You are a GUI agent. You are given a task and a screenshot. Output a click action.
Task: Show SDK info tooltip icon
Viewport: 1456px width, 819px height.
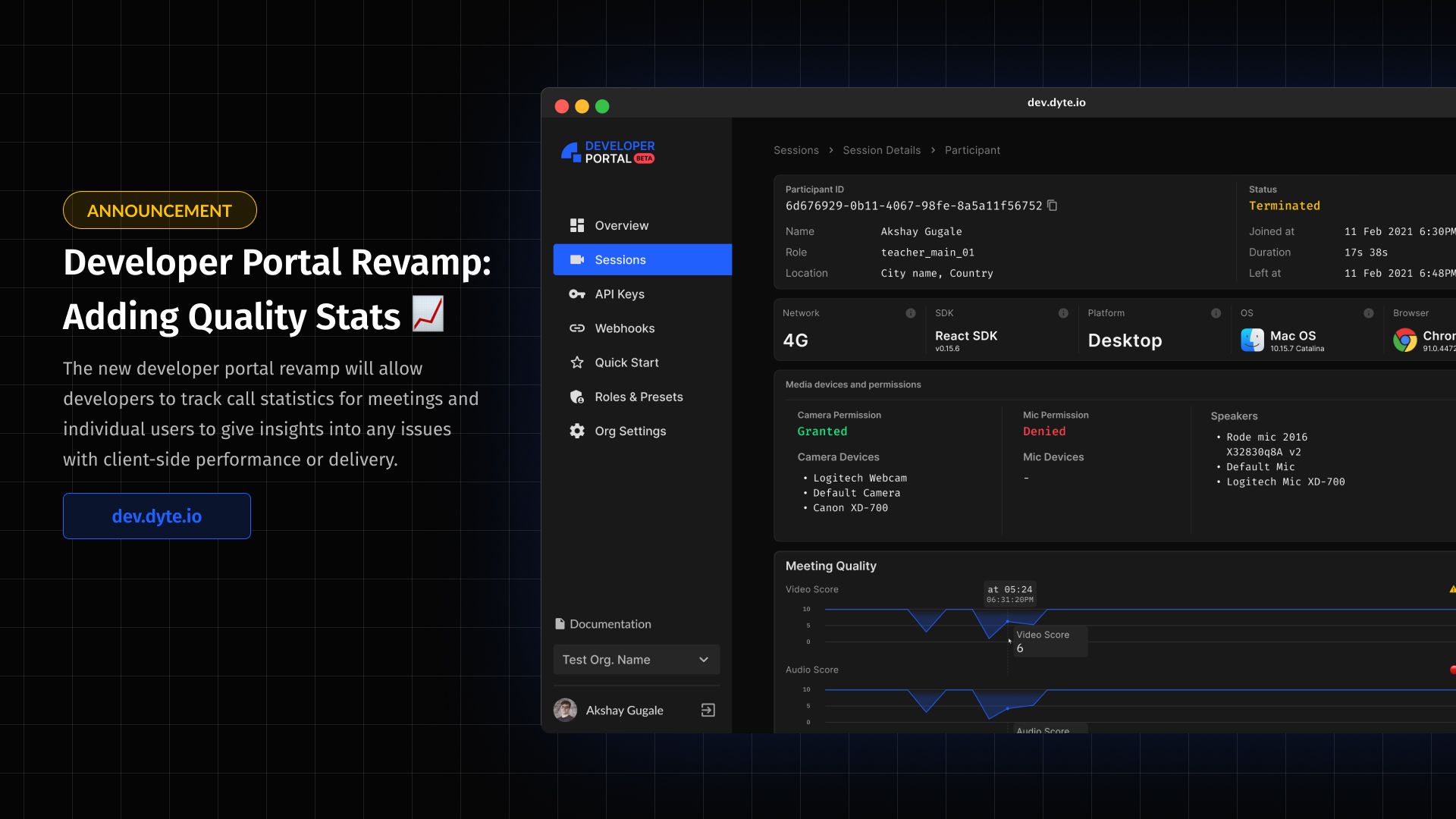tap(1063, 313)
